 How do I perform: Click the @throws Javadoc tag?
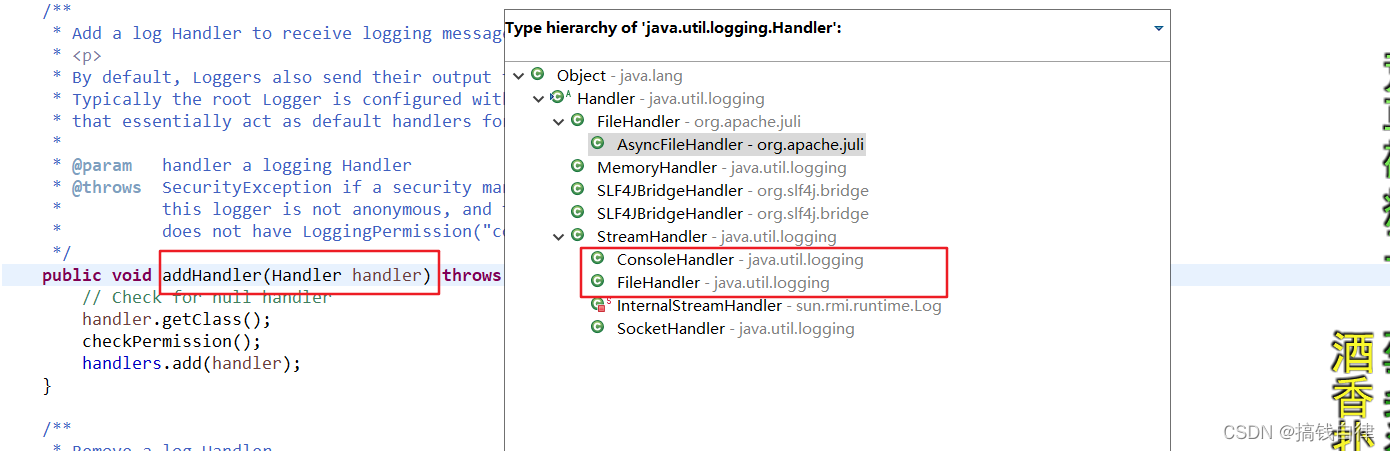pyautogui.click(x=106, y=188)
